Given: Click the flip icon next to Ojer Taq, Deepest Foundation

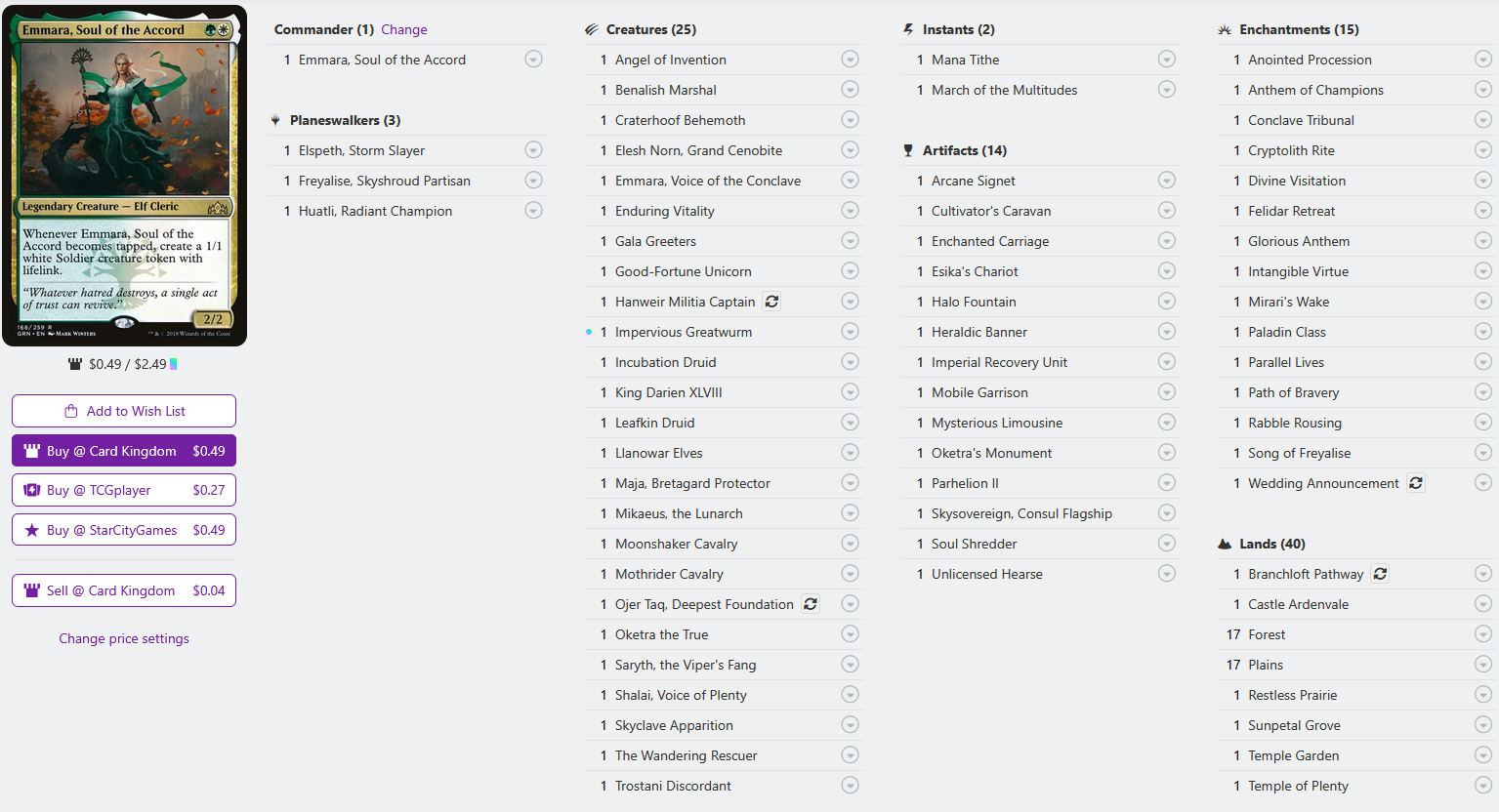Looking at the screenshot, I should [x=811, y=604].
